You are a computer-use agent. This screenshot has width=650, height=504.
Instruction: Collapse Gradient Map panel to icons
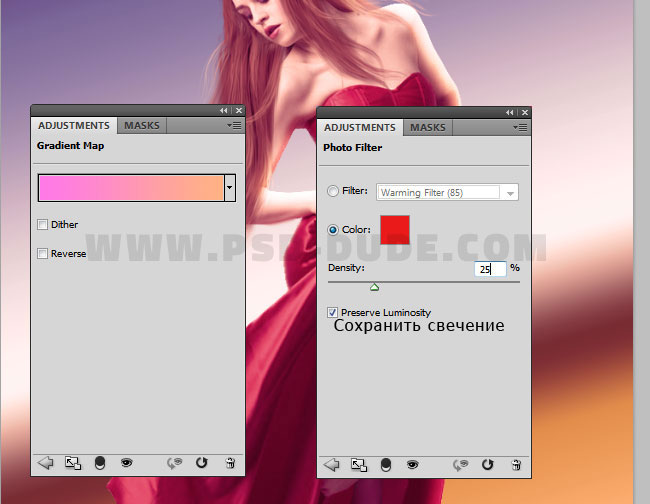pos(224,111)
